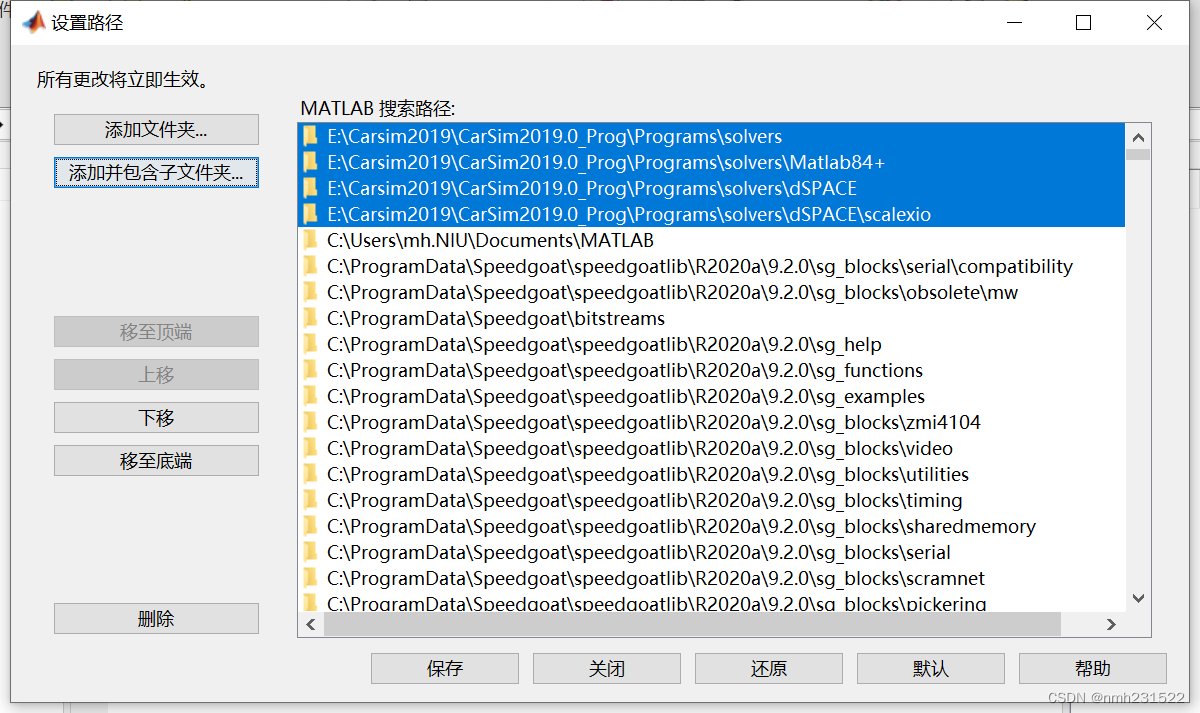
Task: Click folder icon beside sg_blocks\utilities path
Action: pos(311,474)
